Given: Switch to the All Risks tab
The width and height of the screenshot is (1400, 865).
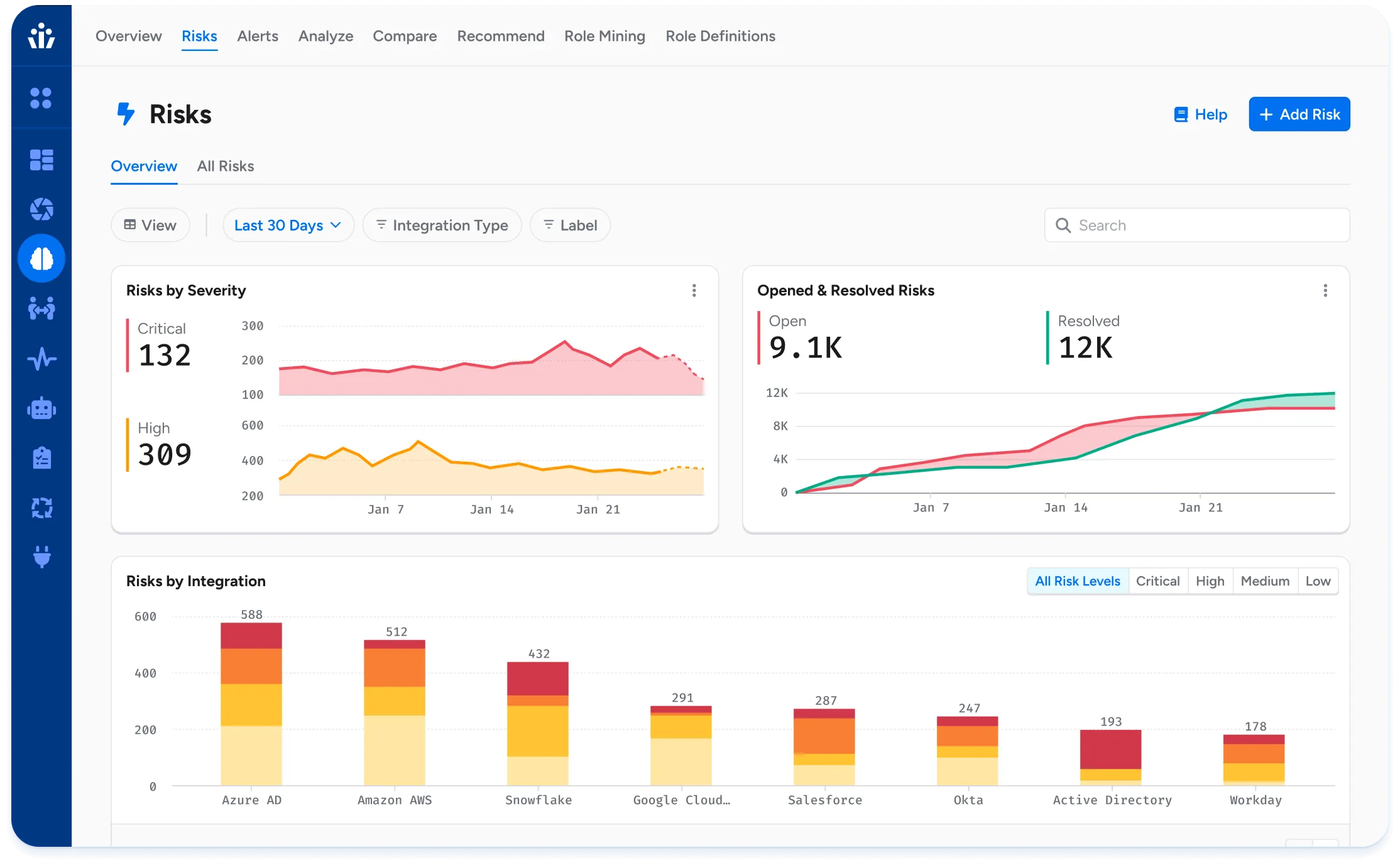Looking at the screenshot, I should pos(225,166).
